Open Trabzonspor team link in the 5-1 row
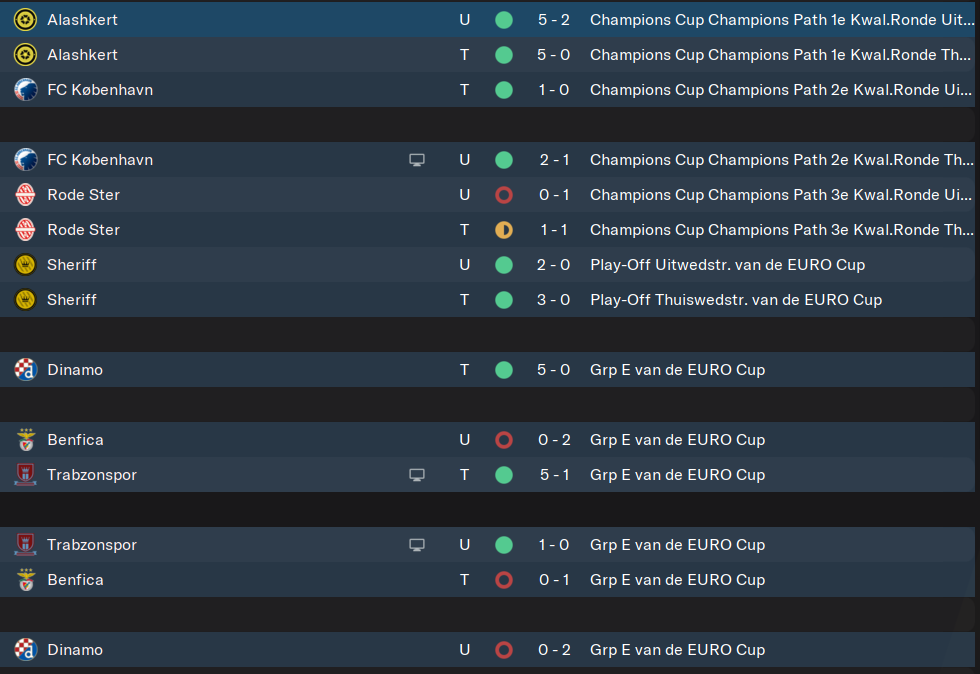The height and width of the screenshot is (674, 980). pyautogui.click(x=92, y=475)
